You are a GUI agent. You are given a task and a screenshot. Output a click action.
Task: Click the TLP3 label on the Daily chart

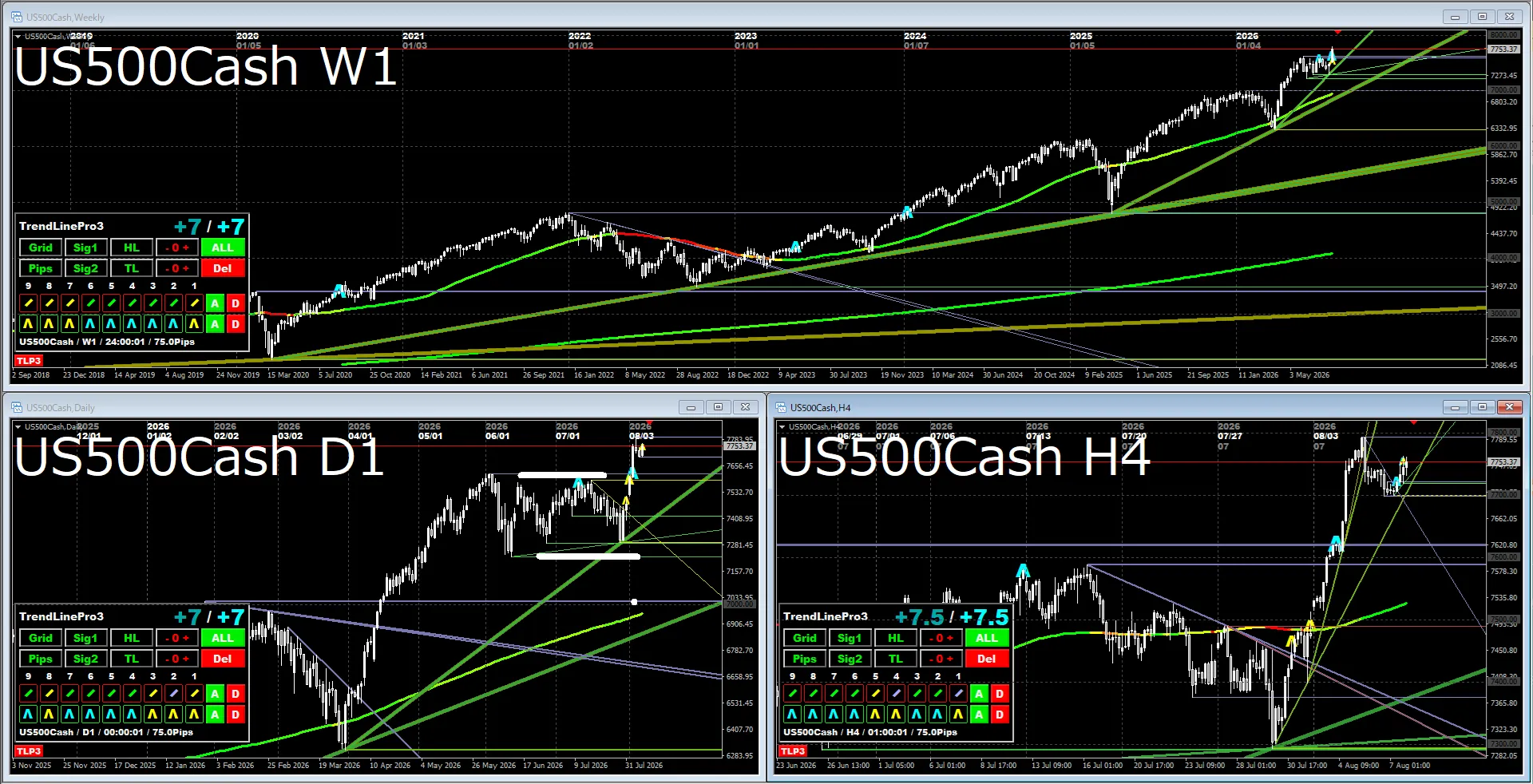tap(29, 751)
